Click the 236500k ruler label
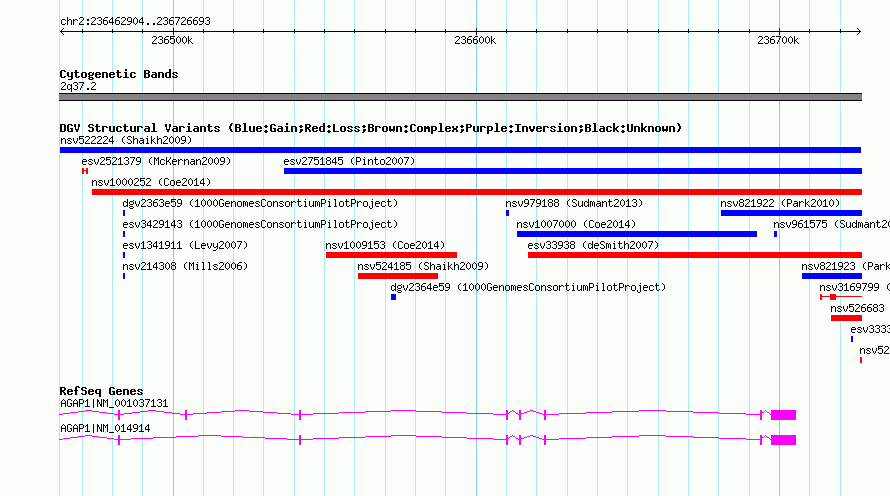The height and width of the screenshot is (496, 890). click(172, 40)
